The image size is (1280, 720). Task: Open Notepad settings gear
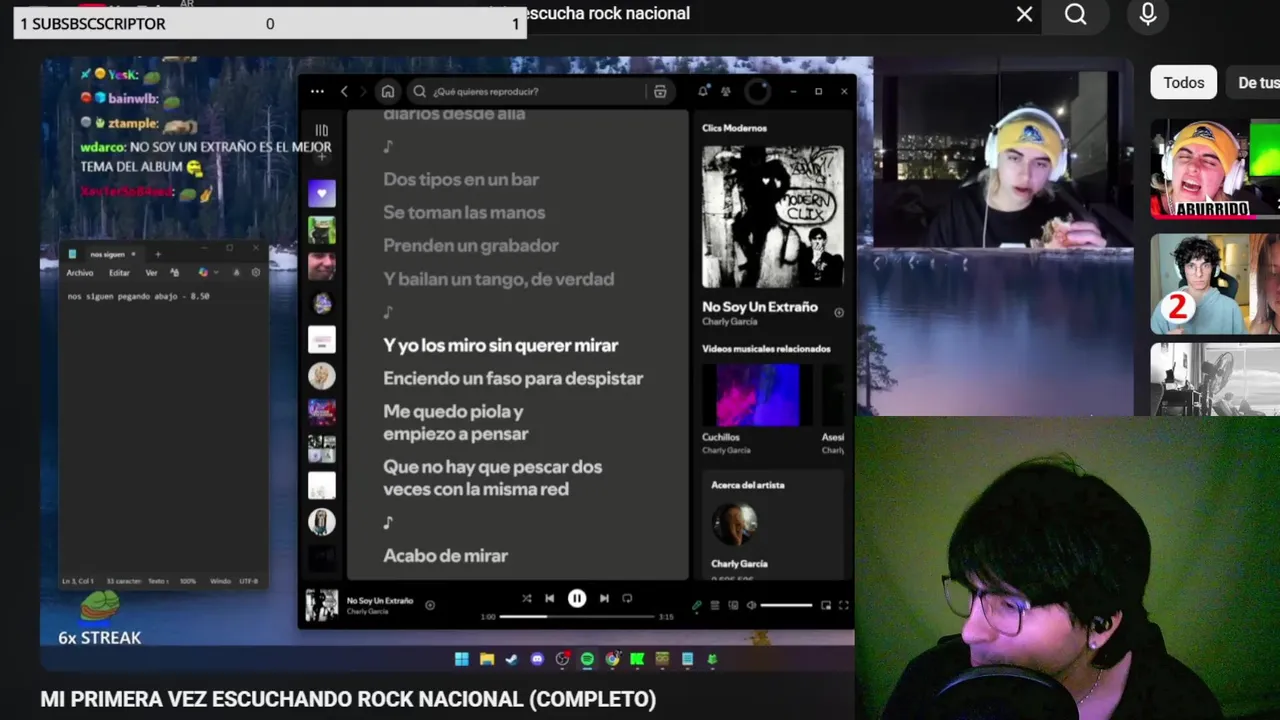(256, 272)
